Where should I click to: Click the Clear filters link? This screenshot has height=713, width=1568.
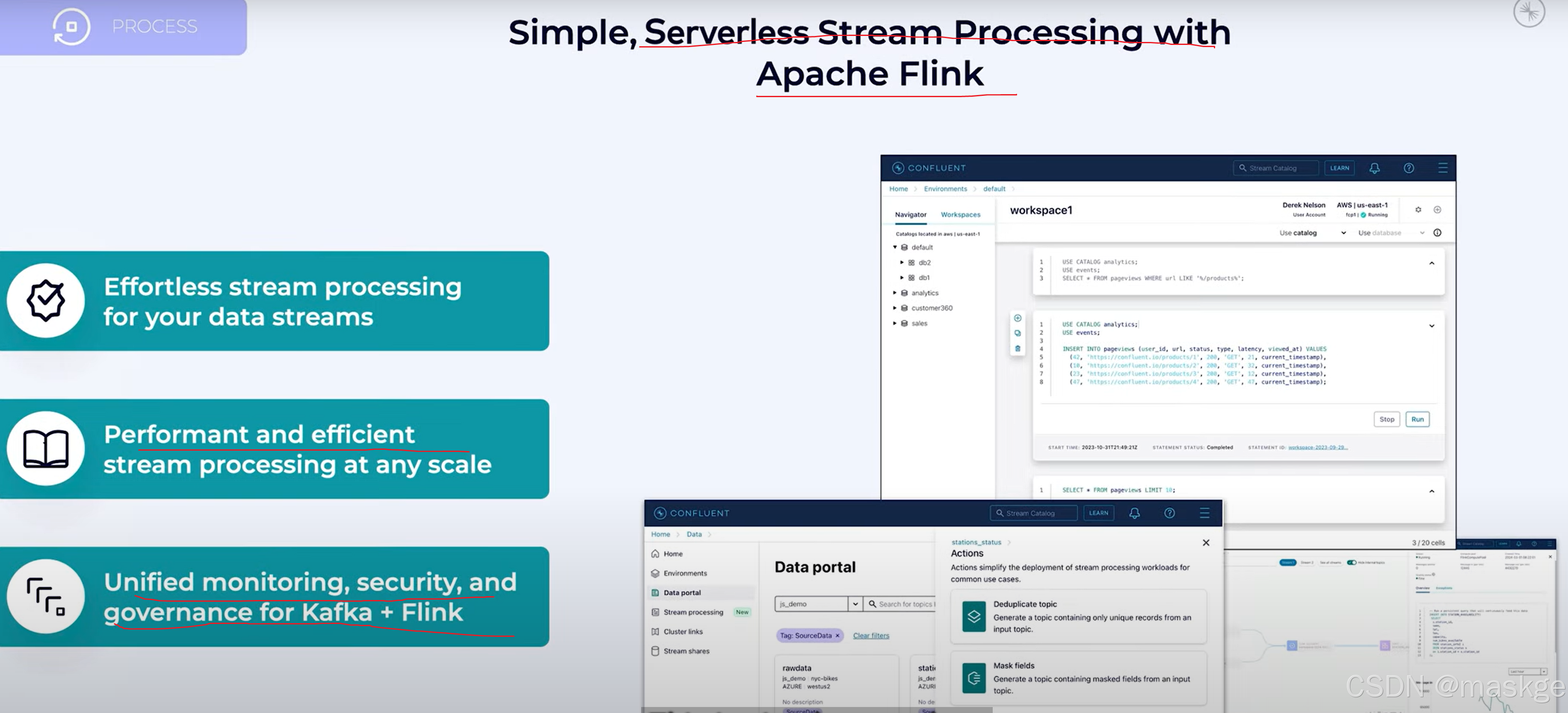pyautogui.click(x=871, y=636)
